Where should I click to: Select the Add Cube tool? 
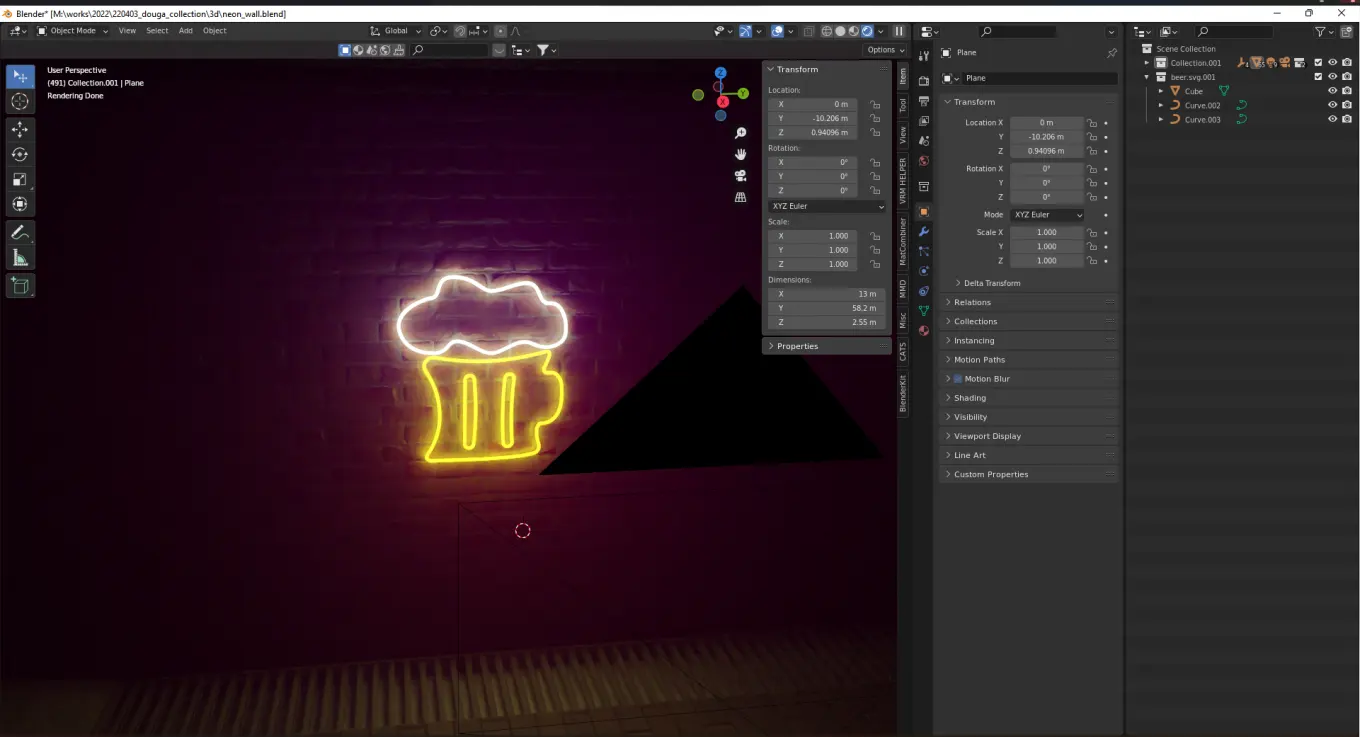tap(20, 286)
